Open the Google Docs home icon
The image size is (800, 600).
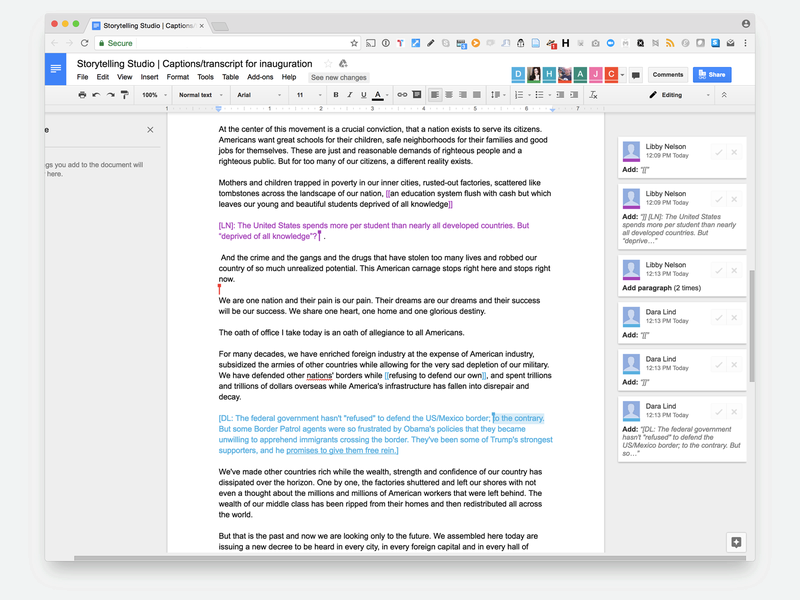click(56, 69)
